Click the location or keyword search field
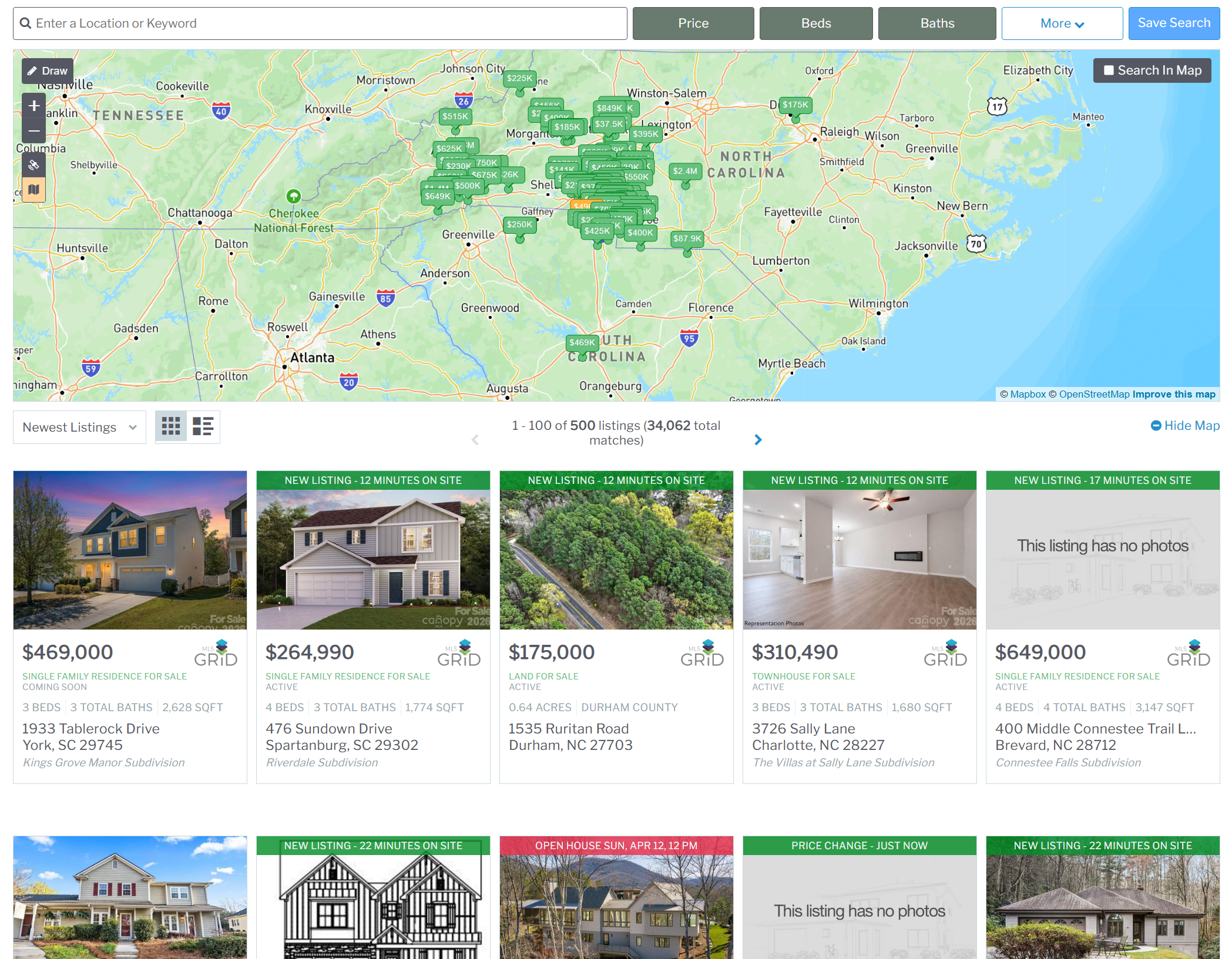Image resolution: width=1232 pixels, height=959 pixels. [320, 23]
